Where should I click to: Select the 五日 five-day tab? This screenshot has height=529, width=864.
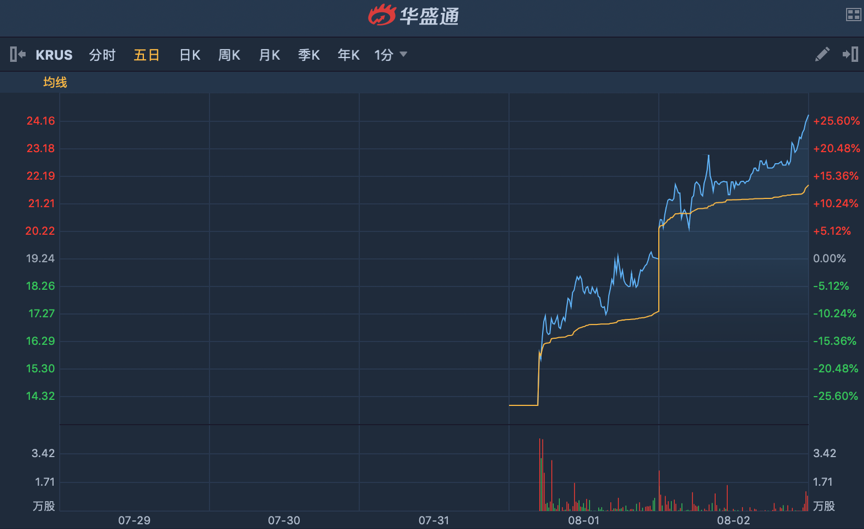[x=146, y=55]
